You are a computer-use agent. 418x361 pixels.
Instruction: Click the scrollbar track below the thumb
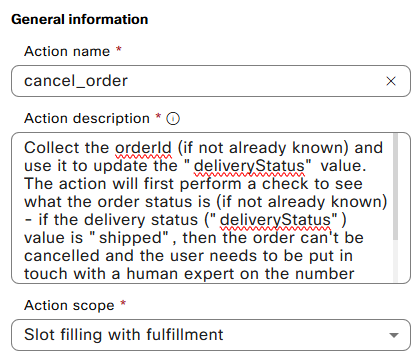tap(395, 261)
